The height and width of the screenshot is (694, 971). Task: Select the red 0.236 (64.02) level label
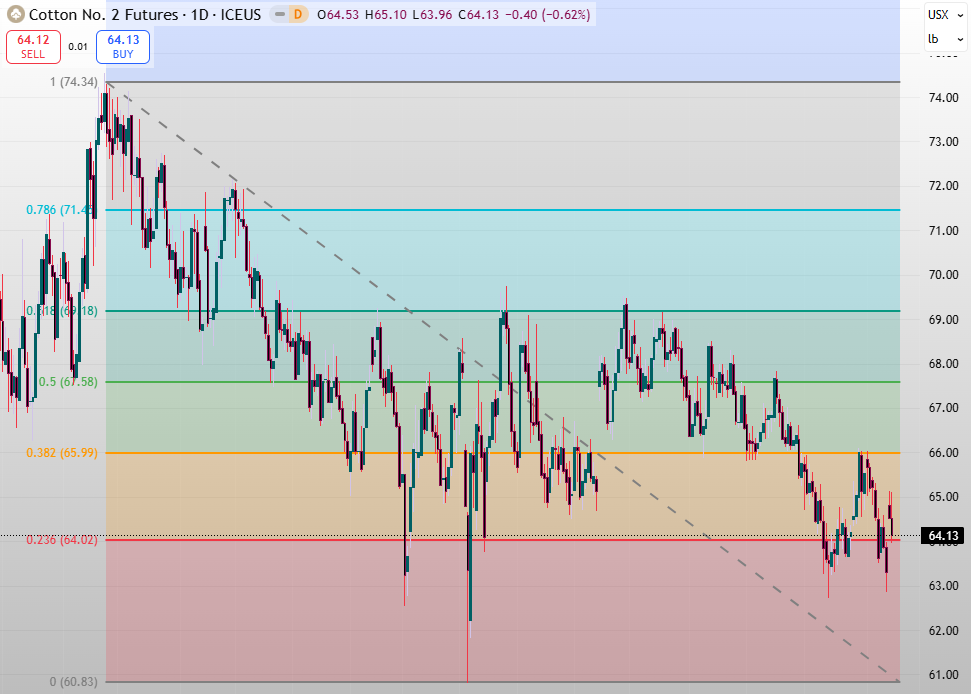point(61,540)
